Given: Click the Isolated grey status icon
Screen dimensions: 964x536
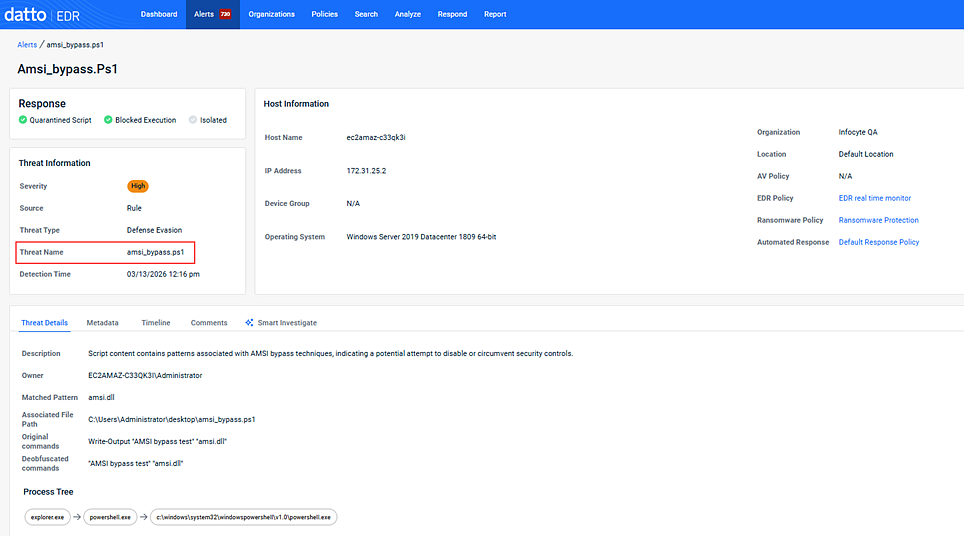Looking at the screenshot, I should [193, 120].
